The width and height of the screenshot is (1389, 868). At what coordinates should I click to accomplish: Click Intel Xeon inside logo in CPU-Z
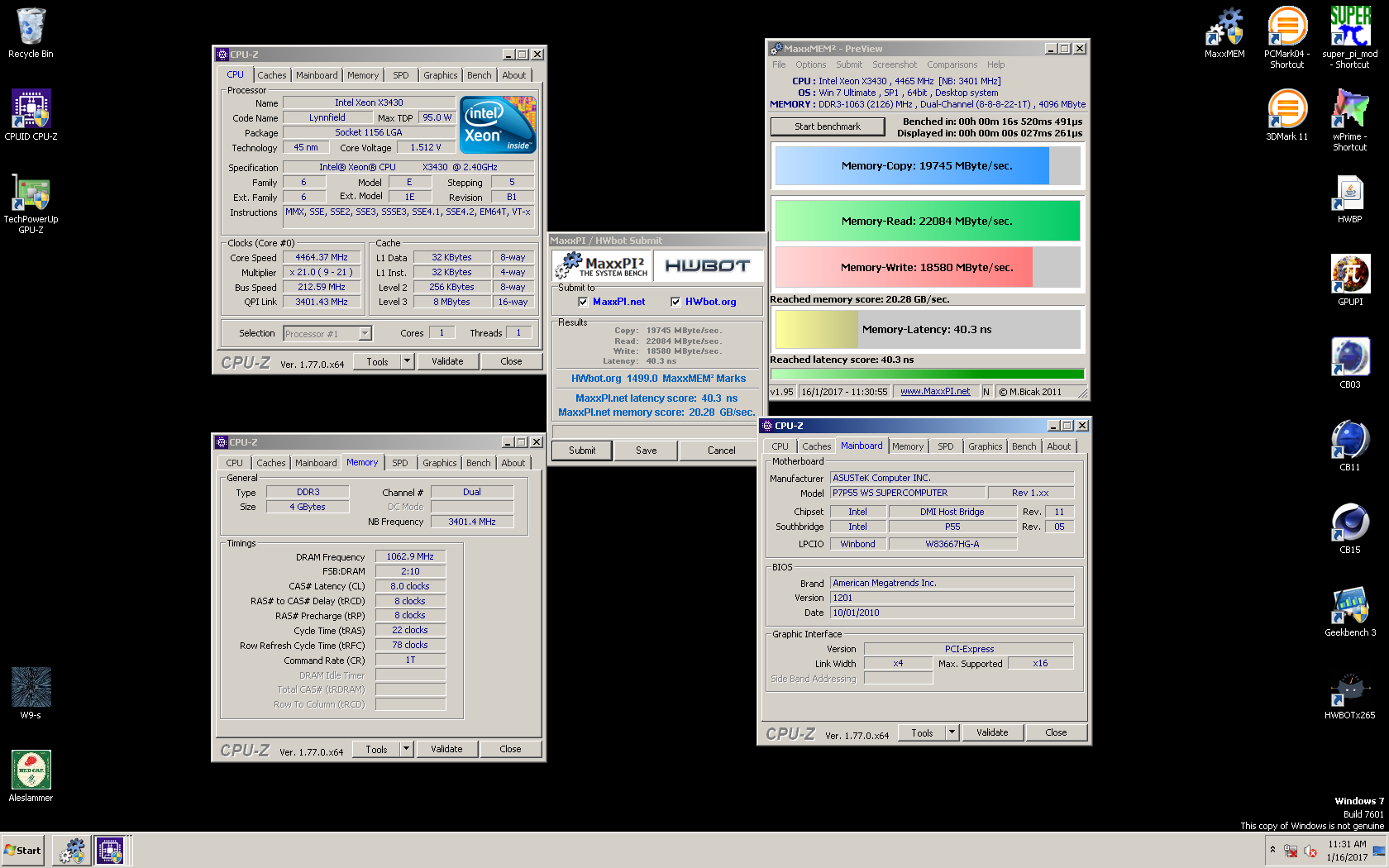coord(498,125)
